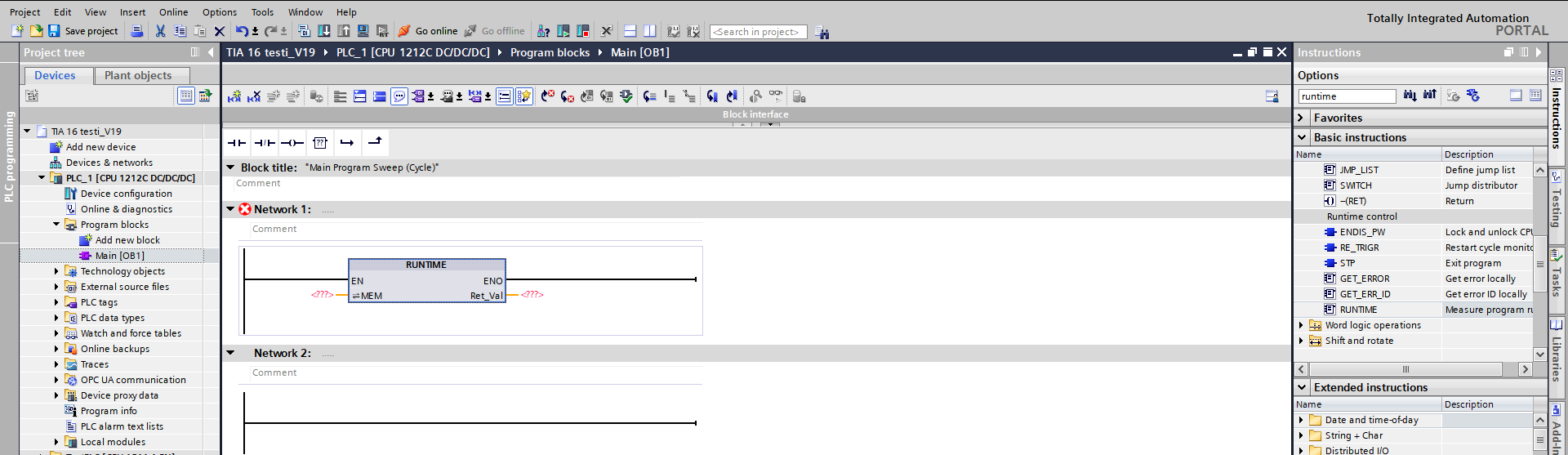
Task: Toggle free-form comments display in editor toolbar
Action: click(399, 96)
